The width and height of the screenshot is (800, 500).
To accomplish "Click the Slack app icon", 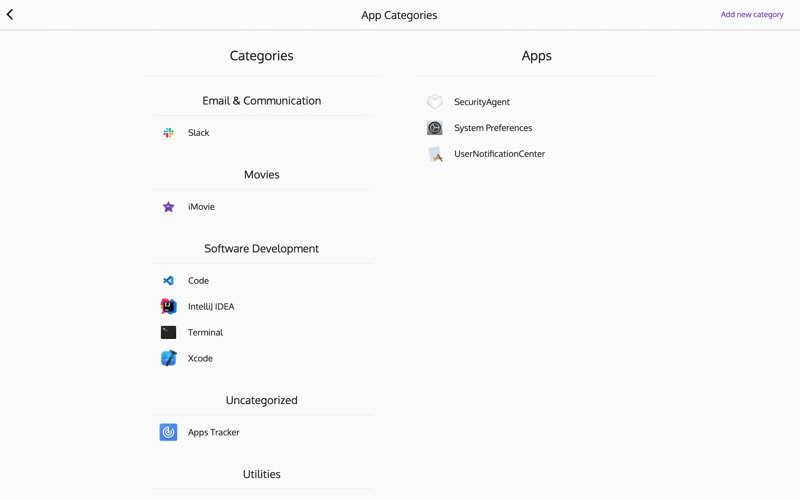I will (168, 133).
